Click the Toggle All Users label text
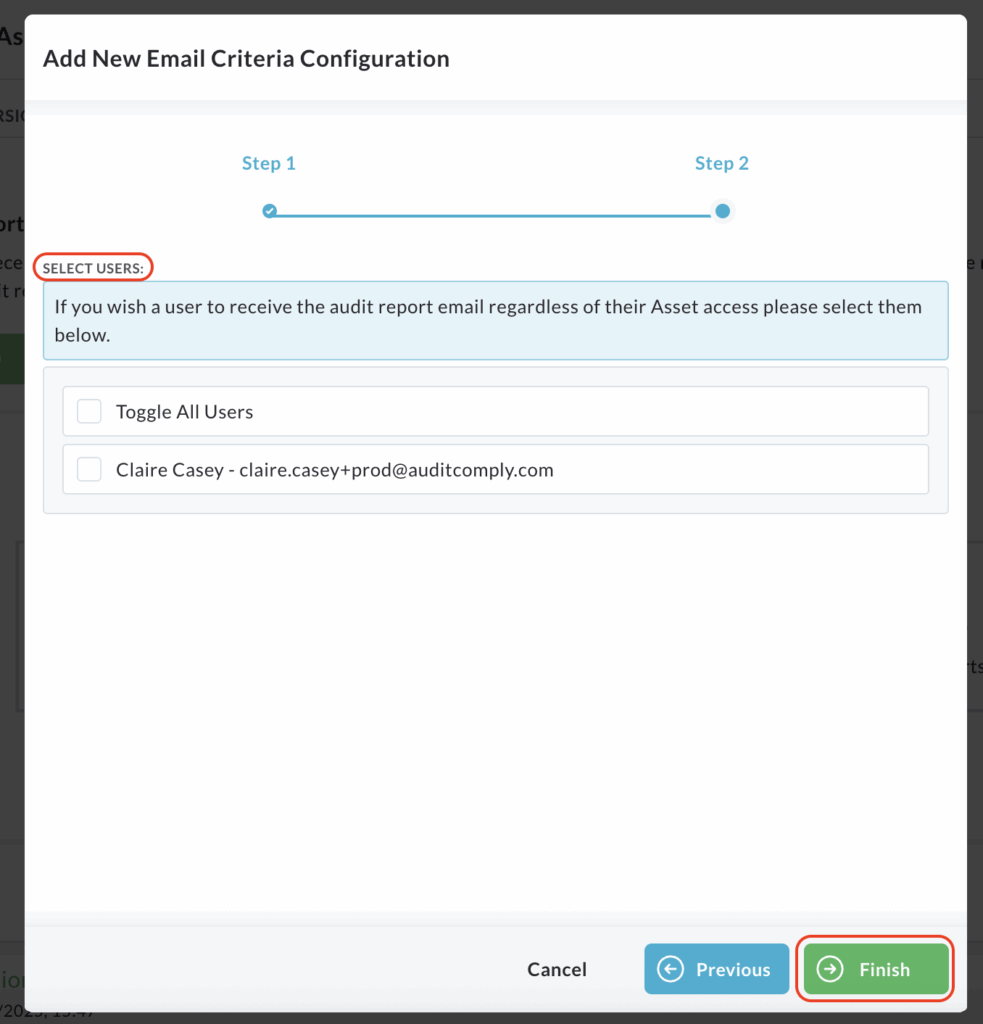This screenshot has width=983, height=1024. [184, 411]
